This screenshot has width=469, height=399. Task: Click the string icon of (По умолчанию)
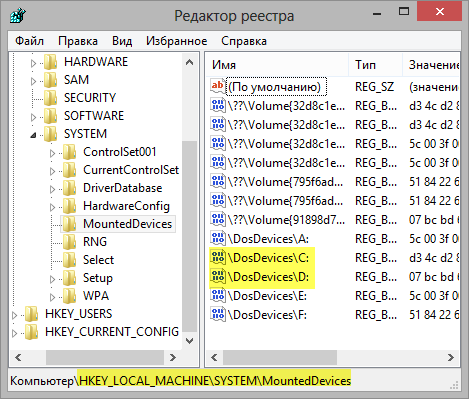coord(218,87)
